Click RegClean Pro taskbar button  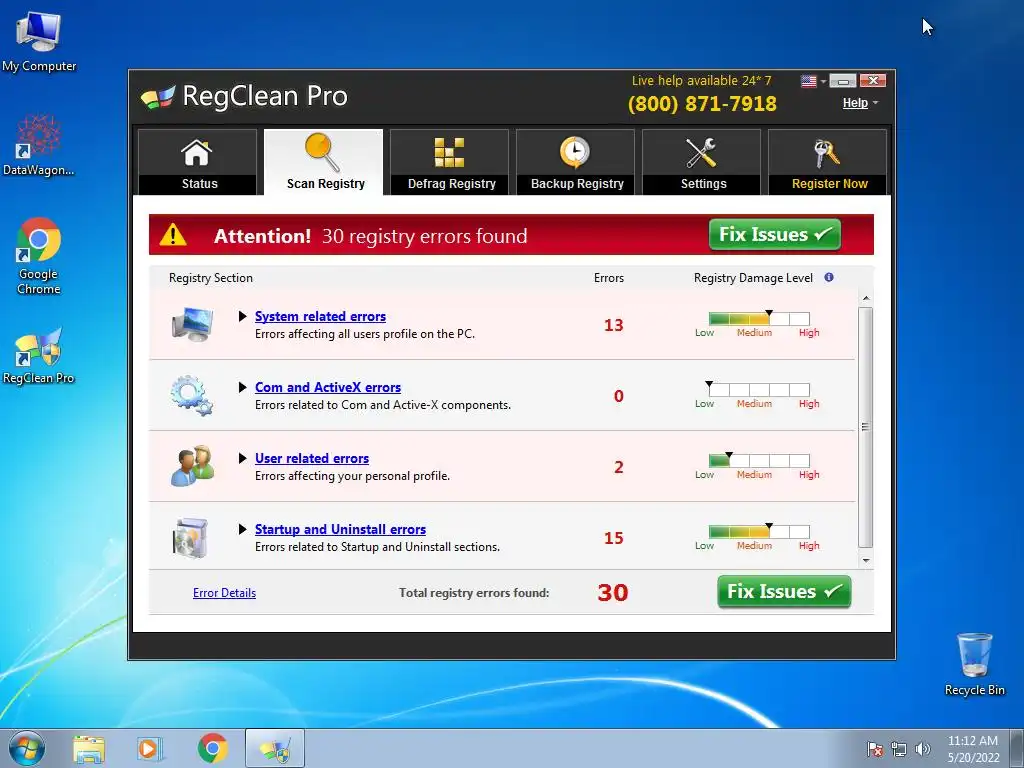tap(275, 748)
